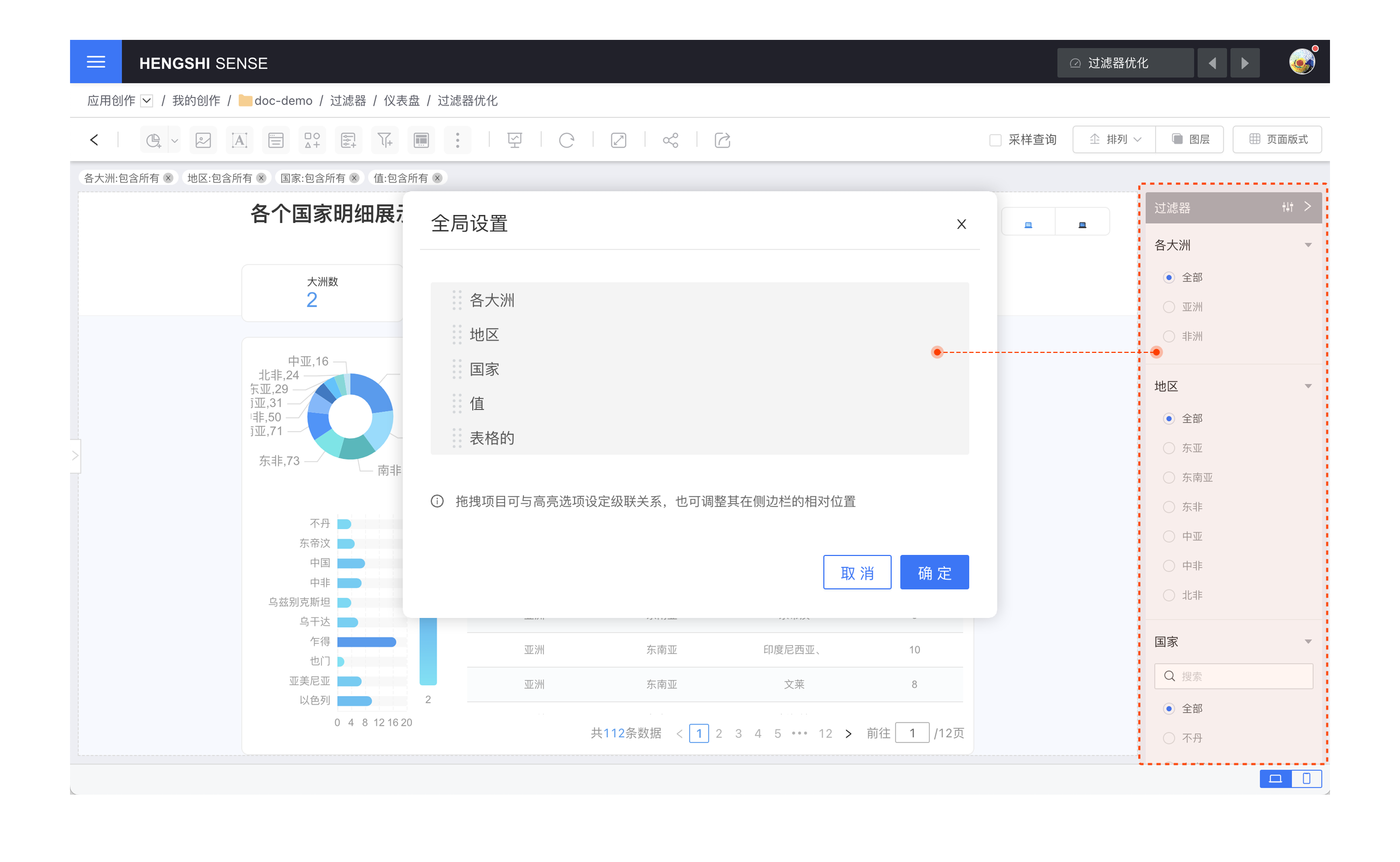Open doc-demo folder breadcrumb
1400x862 pixels.
[x=276, y=101]
